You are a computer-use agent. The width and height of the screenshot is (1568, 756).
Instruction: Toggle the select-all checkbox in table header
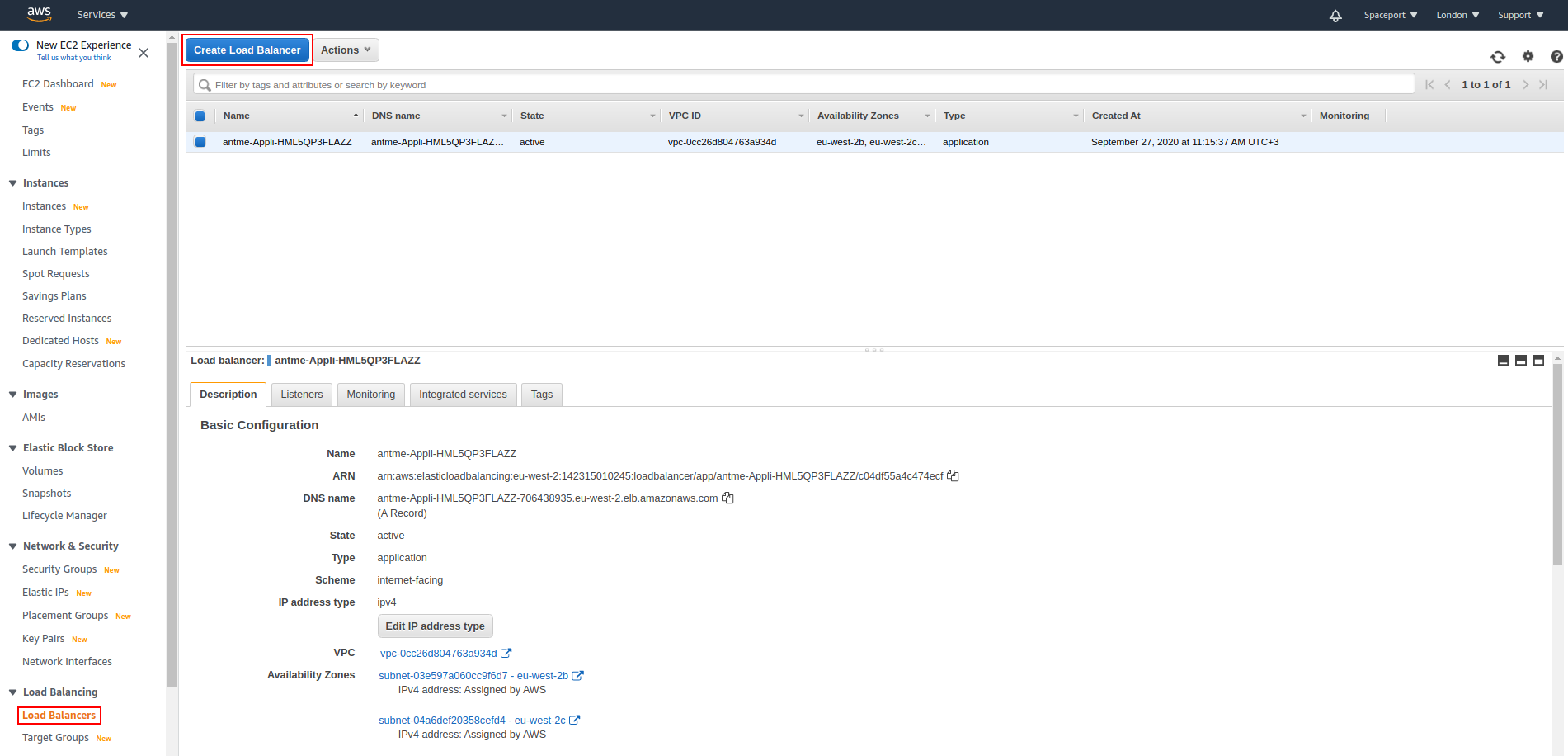point(200,116)
